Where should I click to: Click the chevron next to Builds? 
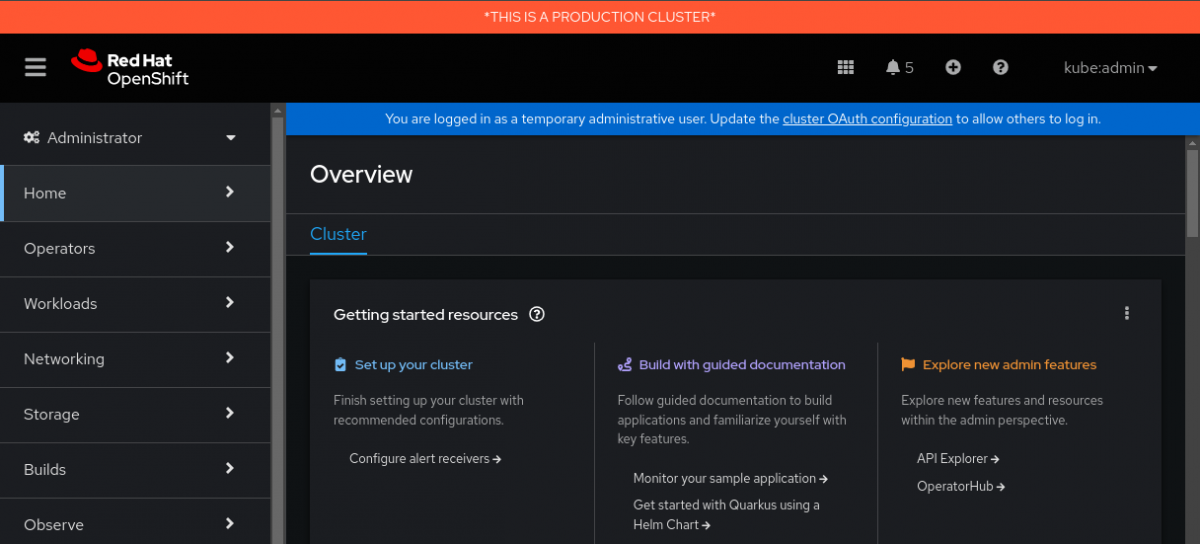(230, 468)
